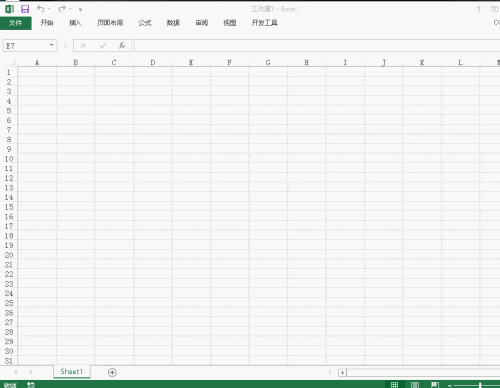500x388 pixels.
Task: Open Insert Function fx dialog
Action: [122, 46]
